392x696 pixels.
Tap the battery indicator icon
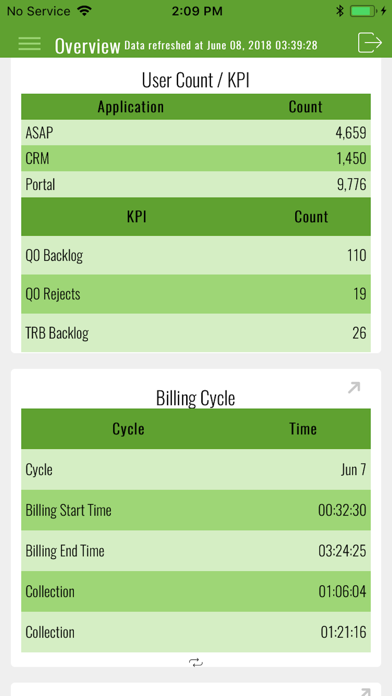pos(364,11)
